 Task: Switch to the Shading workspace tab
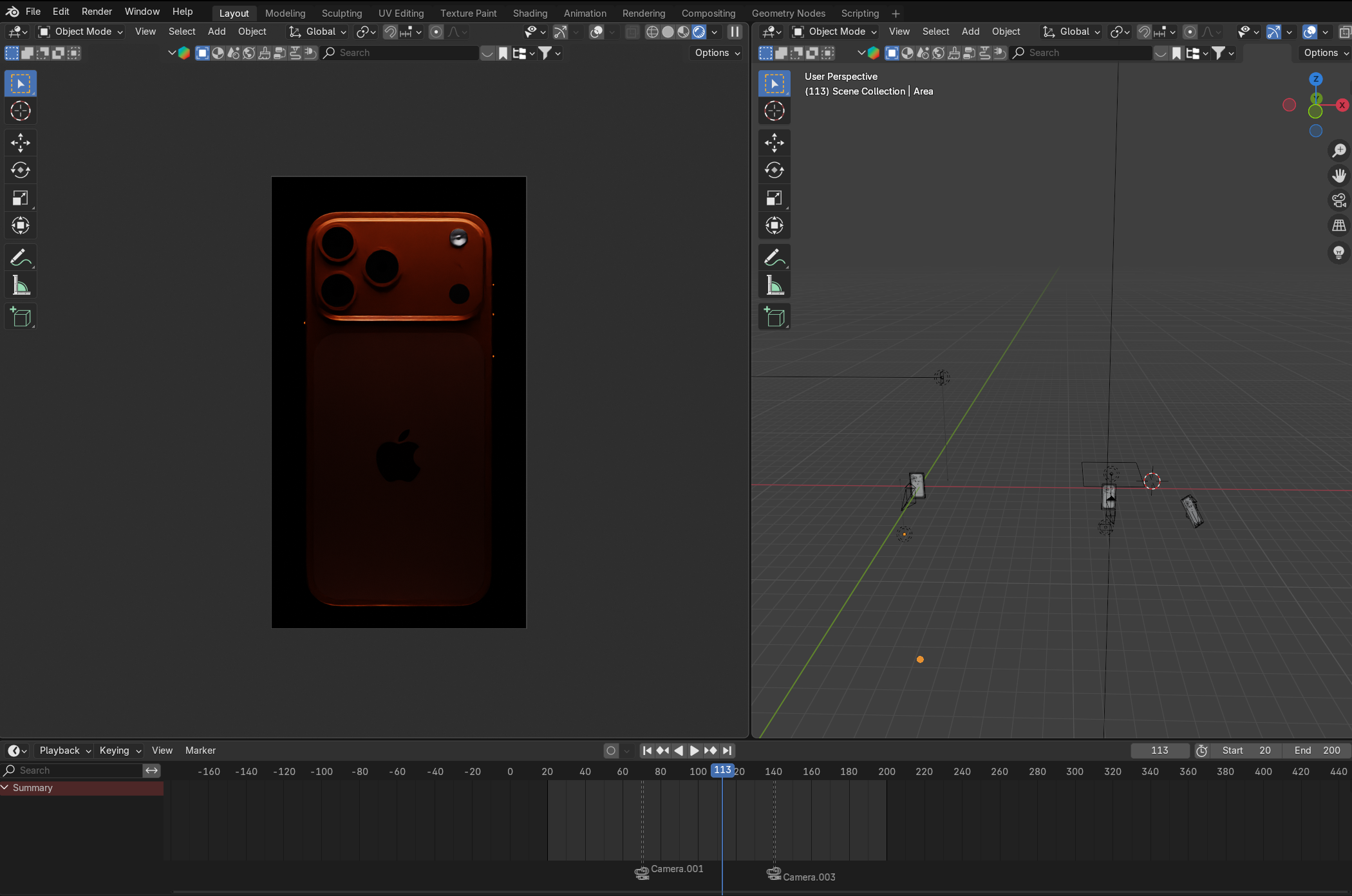[530, 13]
